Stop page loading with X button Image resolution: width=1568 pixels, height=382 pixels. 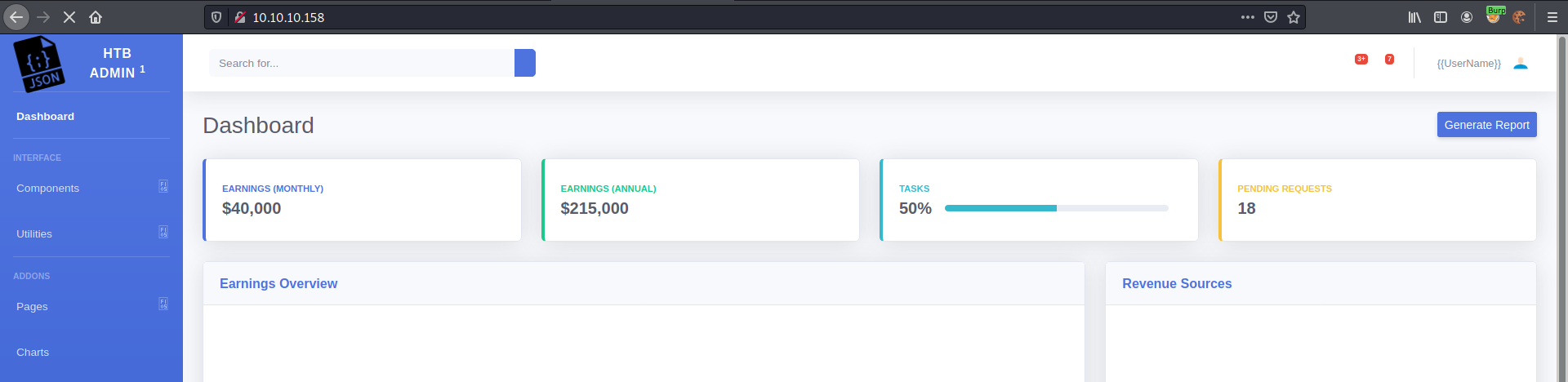[69, 17]
